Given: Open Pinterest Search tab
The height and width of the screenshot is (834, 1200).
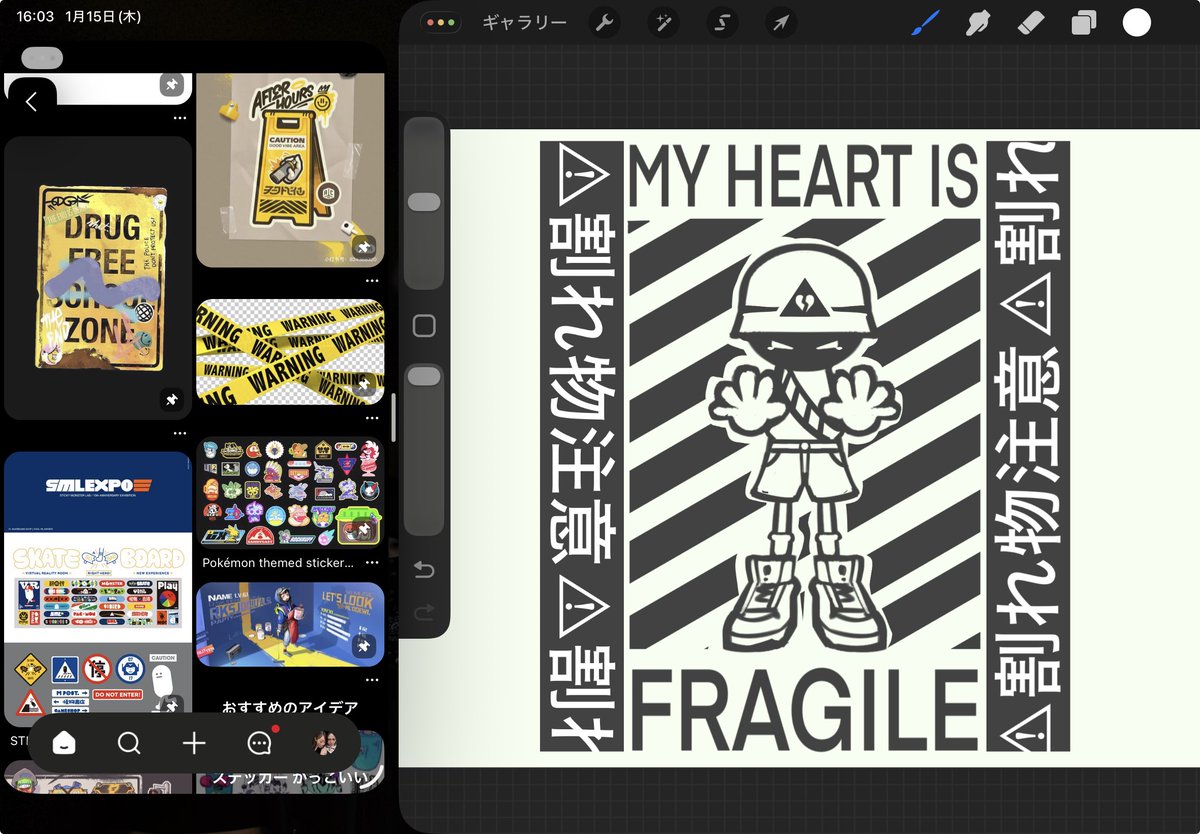Looking at the screenshot, I should 129,743.
